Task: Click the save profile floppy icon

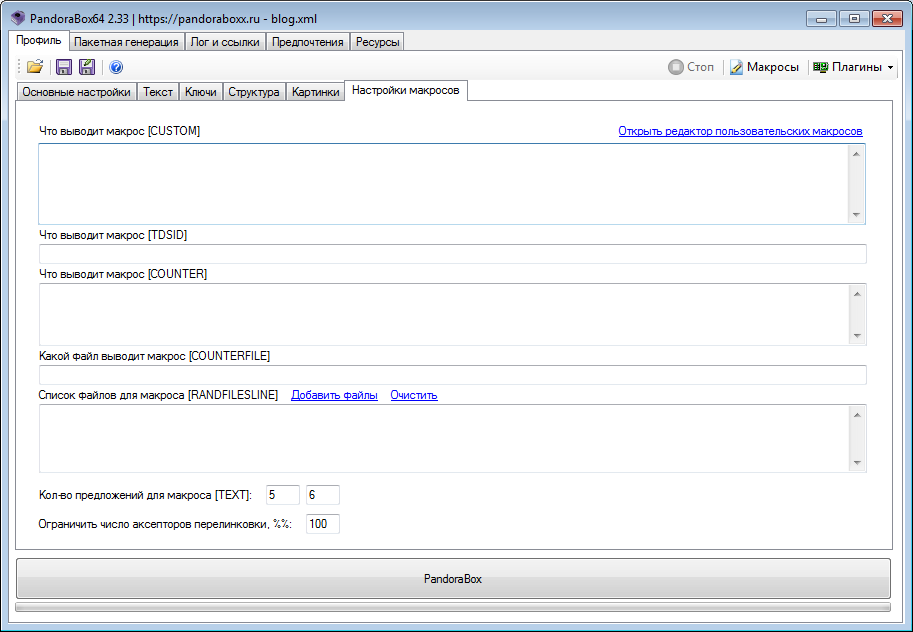Action: [64, 67]
